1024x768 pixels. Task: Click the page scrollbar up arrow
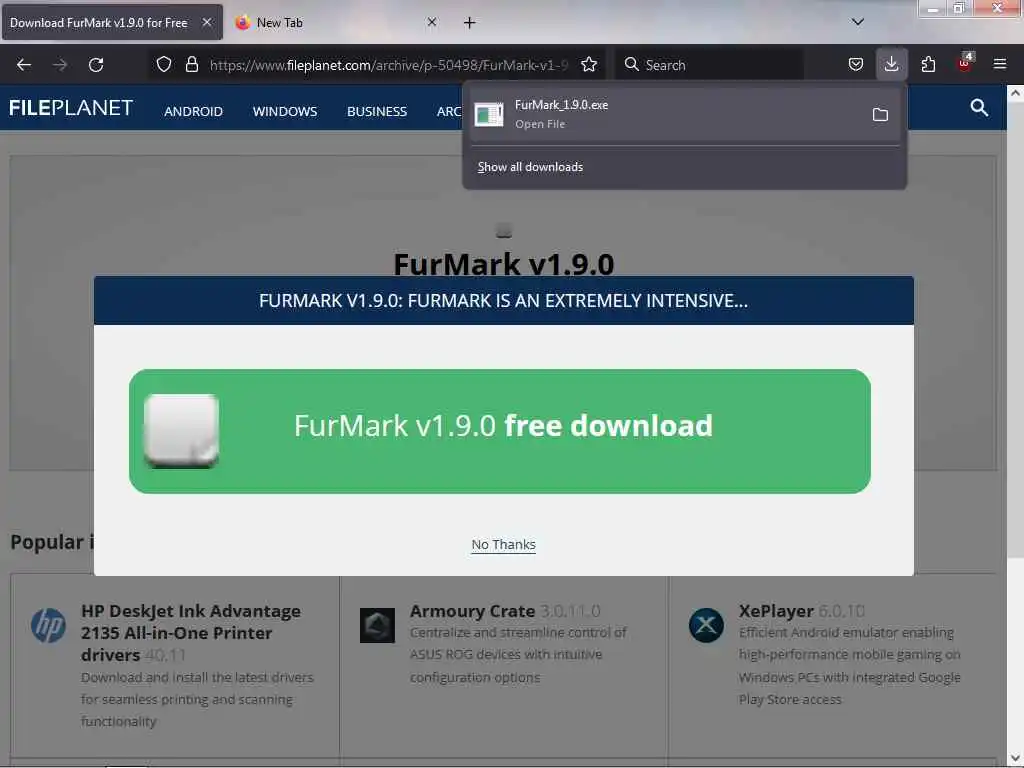pyautogui.click(x=1015, y=93)
